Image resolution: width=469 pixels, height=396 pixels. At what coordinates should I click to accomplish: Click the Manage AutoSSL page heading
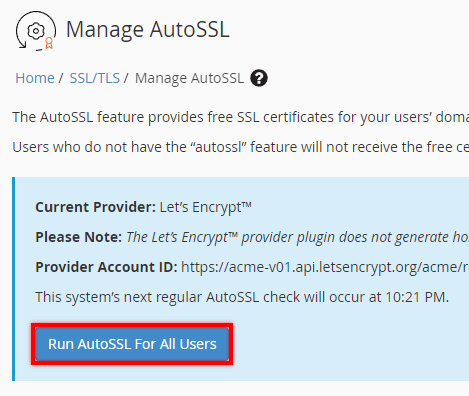pos(148,29)
